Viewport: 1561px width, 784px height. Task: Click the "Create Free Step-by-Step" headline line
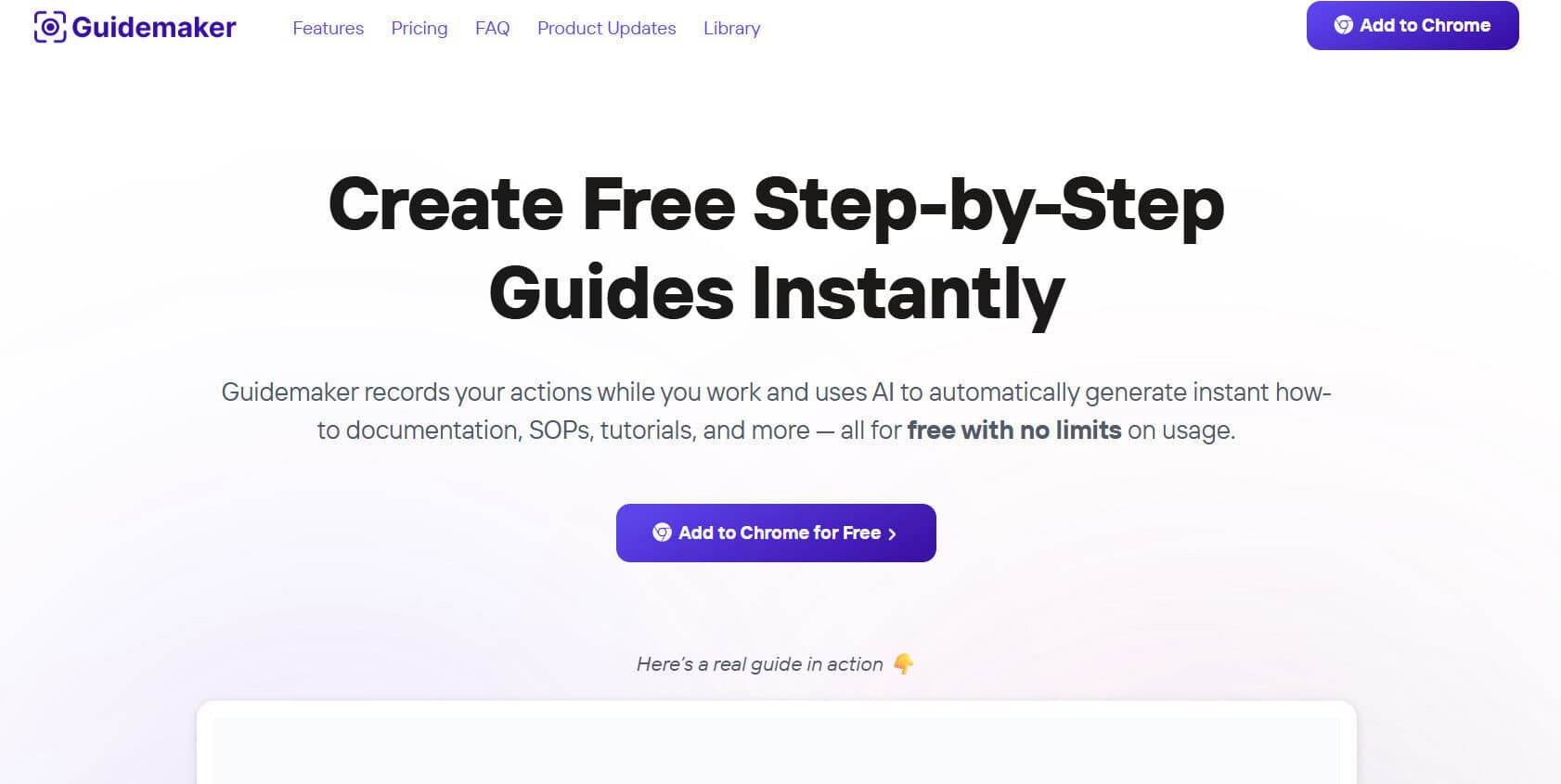(x=776, y=205)
